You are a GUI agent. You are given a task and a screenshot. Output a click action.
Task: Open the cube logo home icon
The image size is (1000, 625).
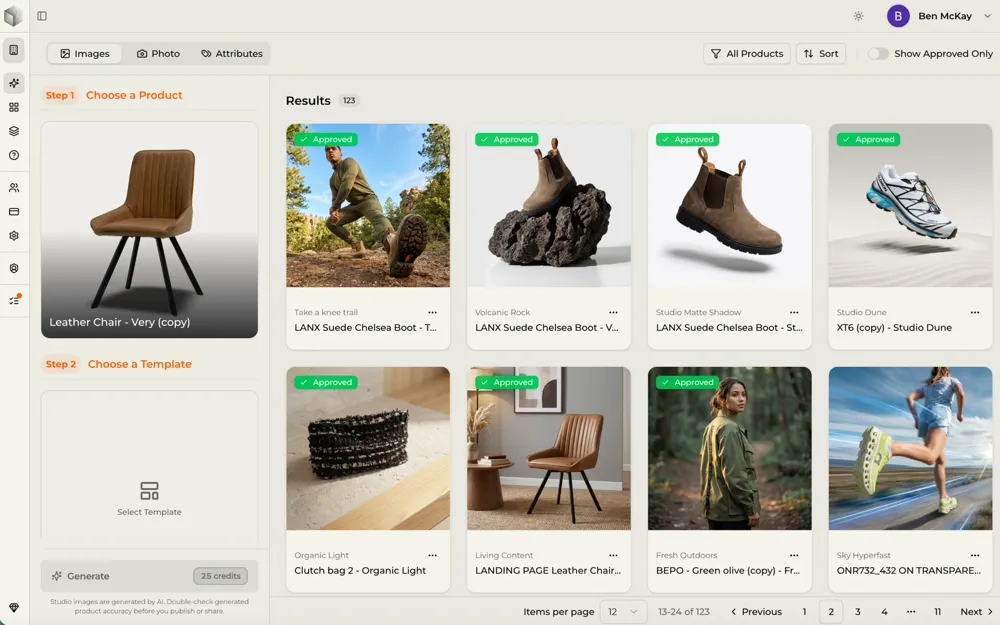click(13, 16)
